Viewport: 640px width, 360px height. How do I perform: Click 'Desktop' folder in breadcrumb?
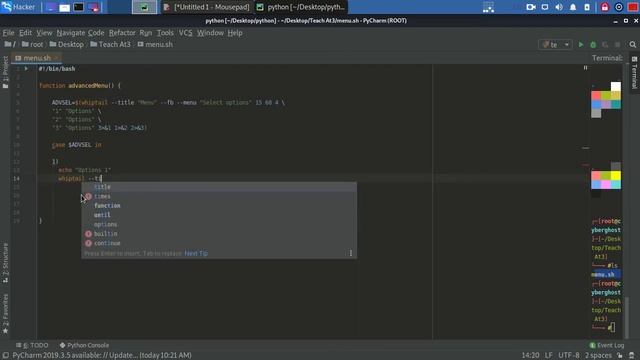coord(67,44)
